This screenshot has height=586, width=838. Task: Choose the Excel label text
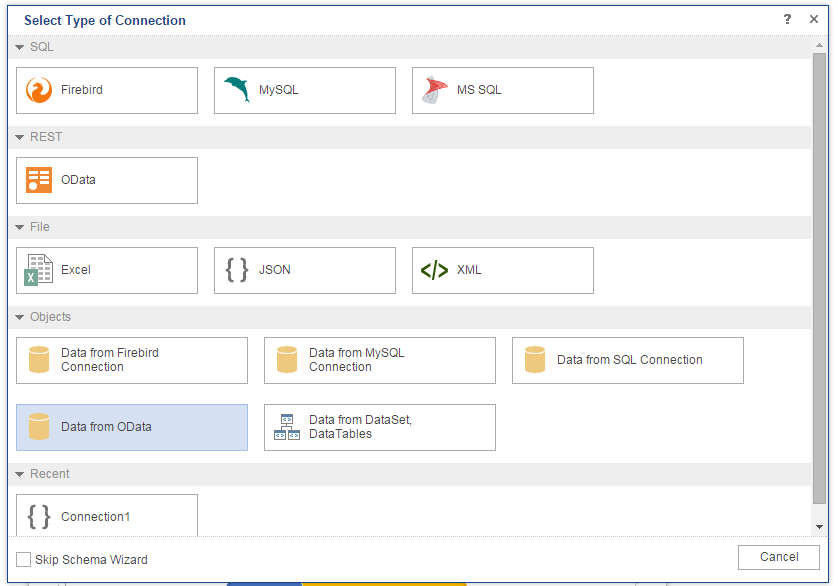(x=76, y=269)
